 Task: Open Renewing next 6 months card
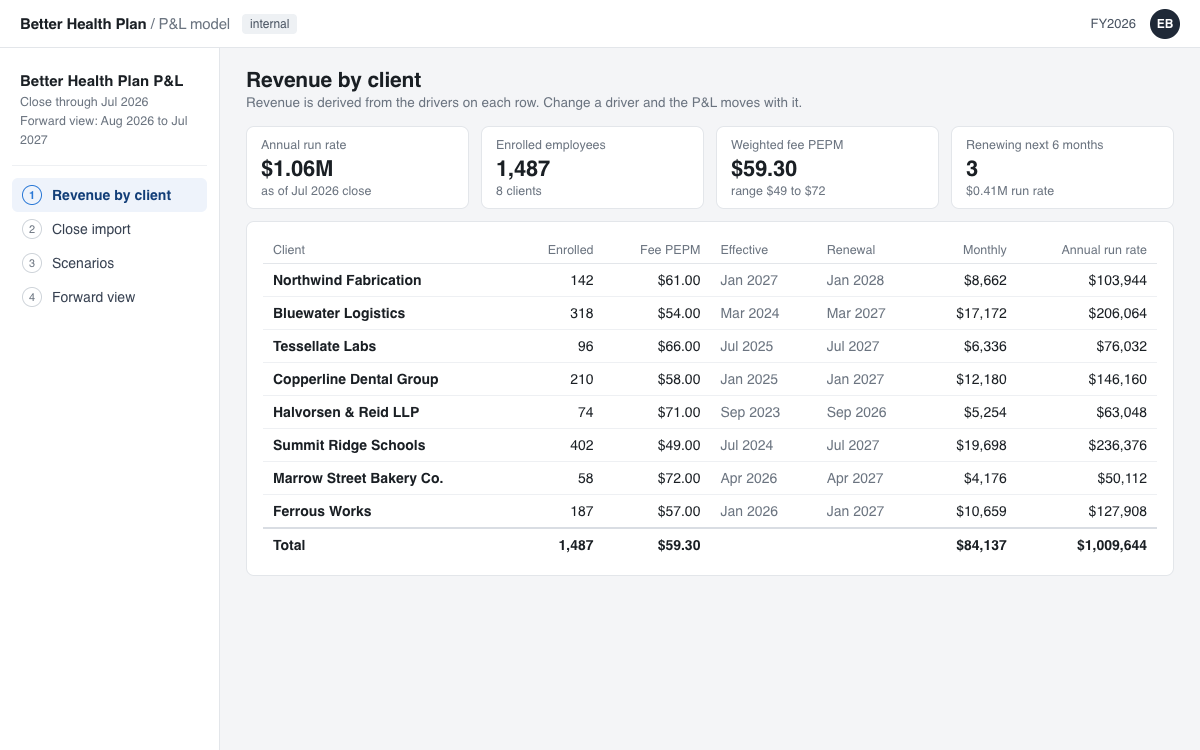[1062, 167]
